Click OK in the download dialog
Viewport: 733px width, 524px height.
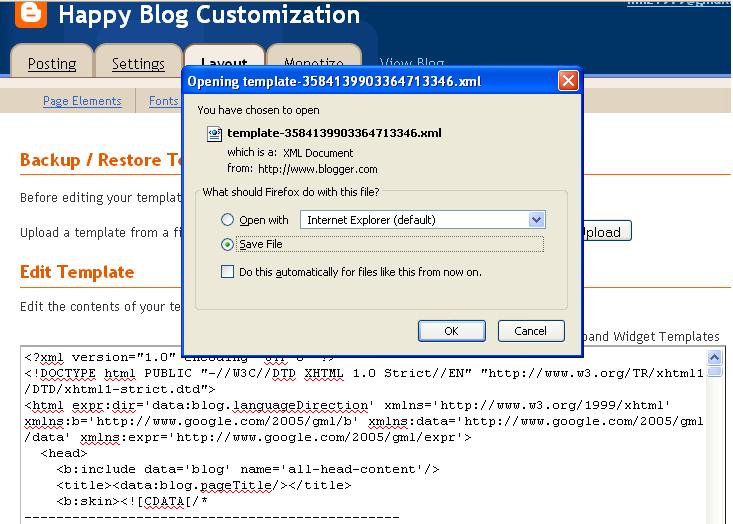coord(452,331)
